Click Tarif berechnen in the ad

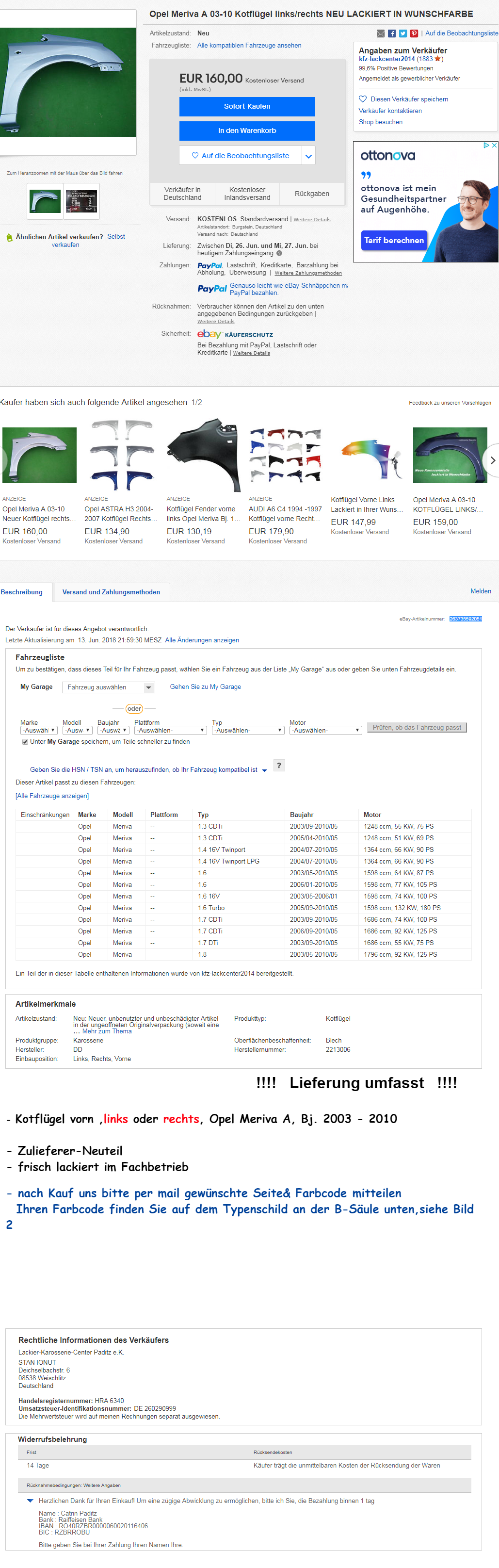coord(394,241)
